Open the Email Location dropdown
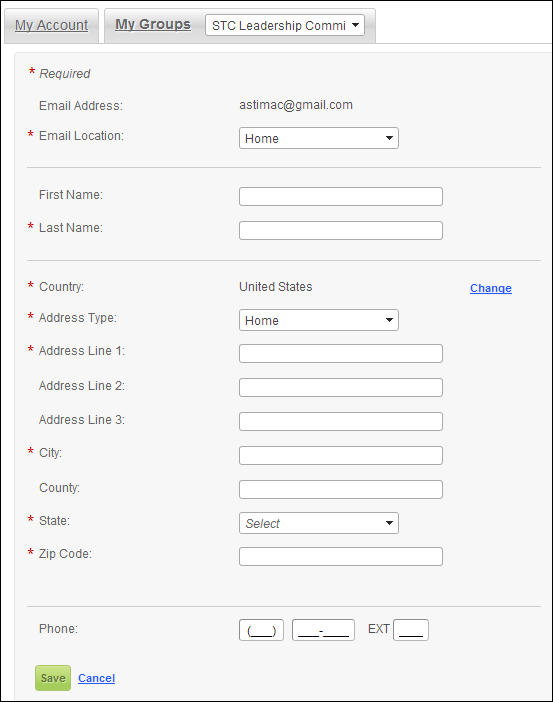This screenshot has width=553, height=702. point(319,138)
